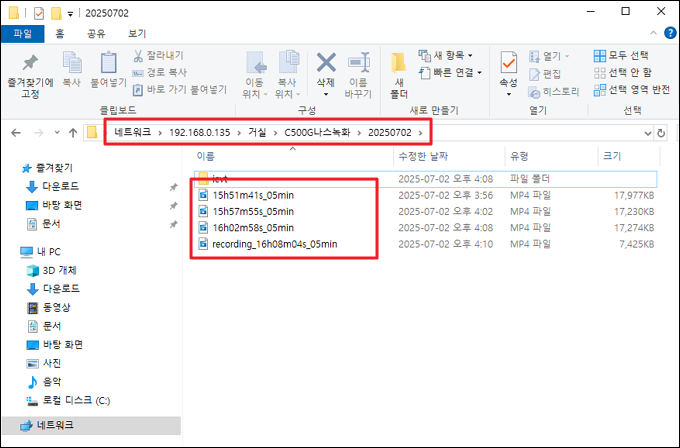Select file recording_16h08m04s_05min
This screenshot has width=680, height=448.
point(274,243)
